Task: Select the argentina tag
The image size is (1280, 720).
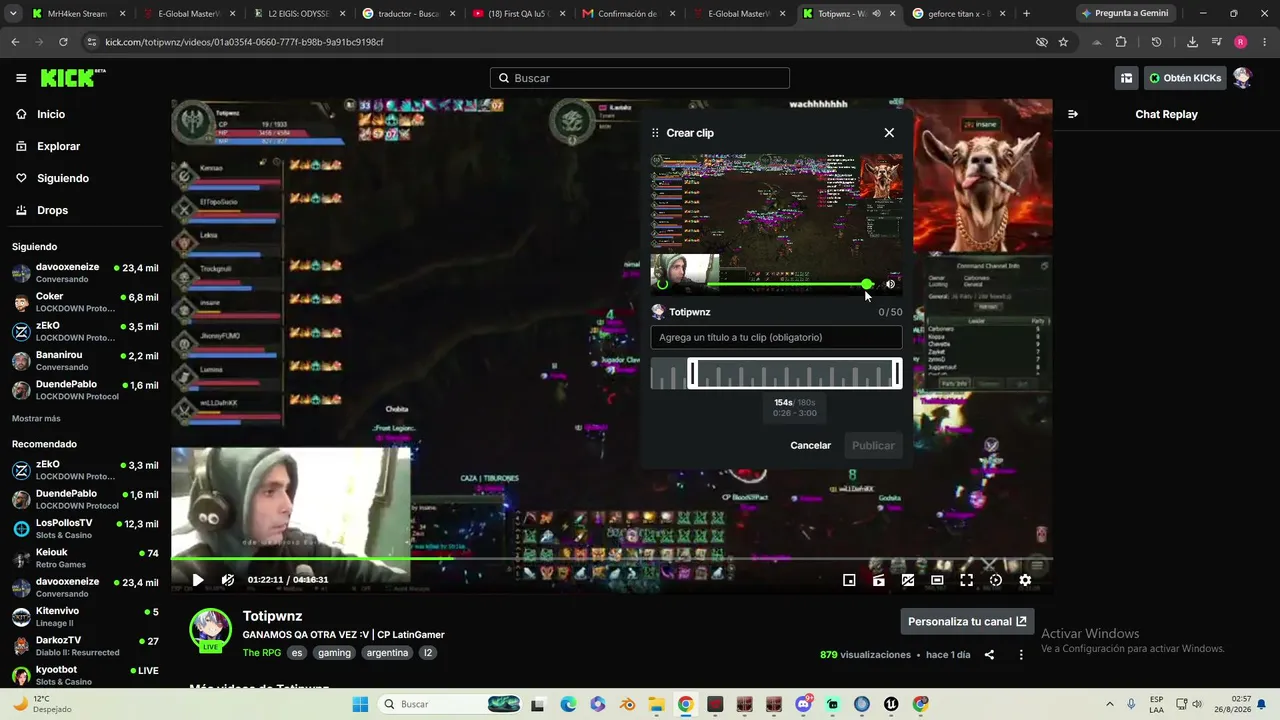Action: pos(387,653)
